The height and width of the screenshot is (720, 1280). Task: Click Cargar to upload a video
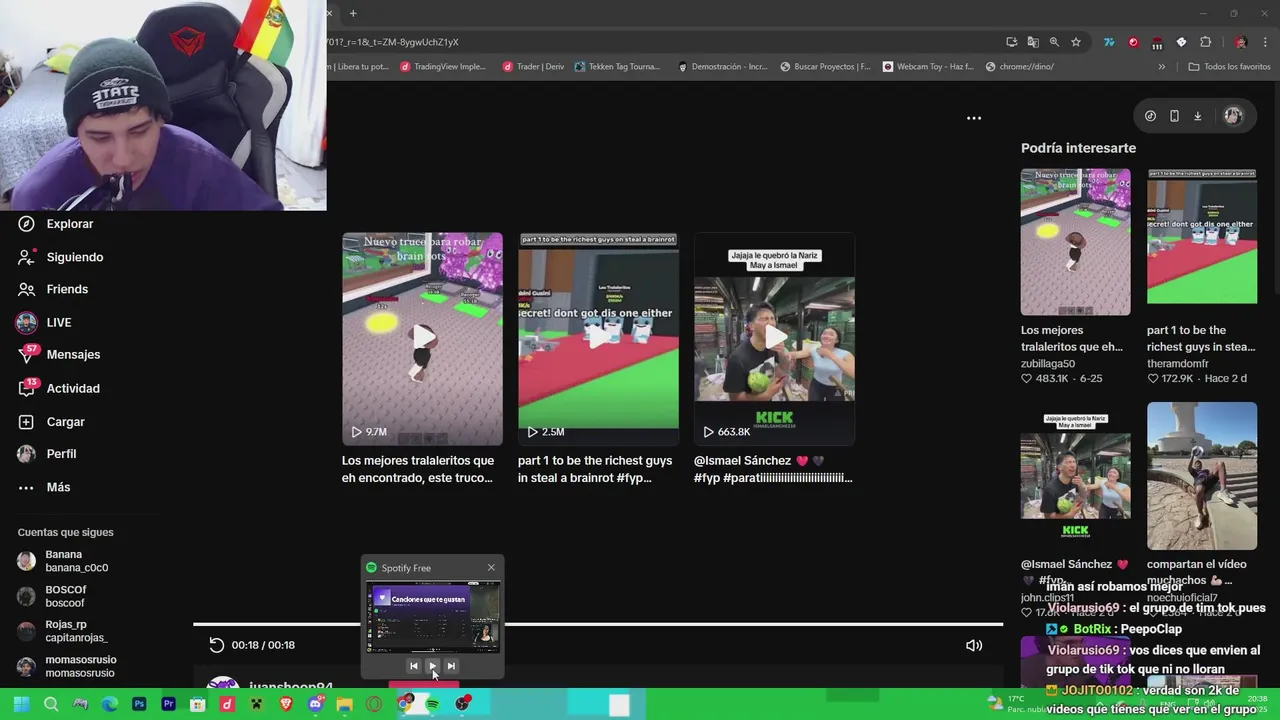click(x=51, y=422)
